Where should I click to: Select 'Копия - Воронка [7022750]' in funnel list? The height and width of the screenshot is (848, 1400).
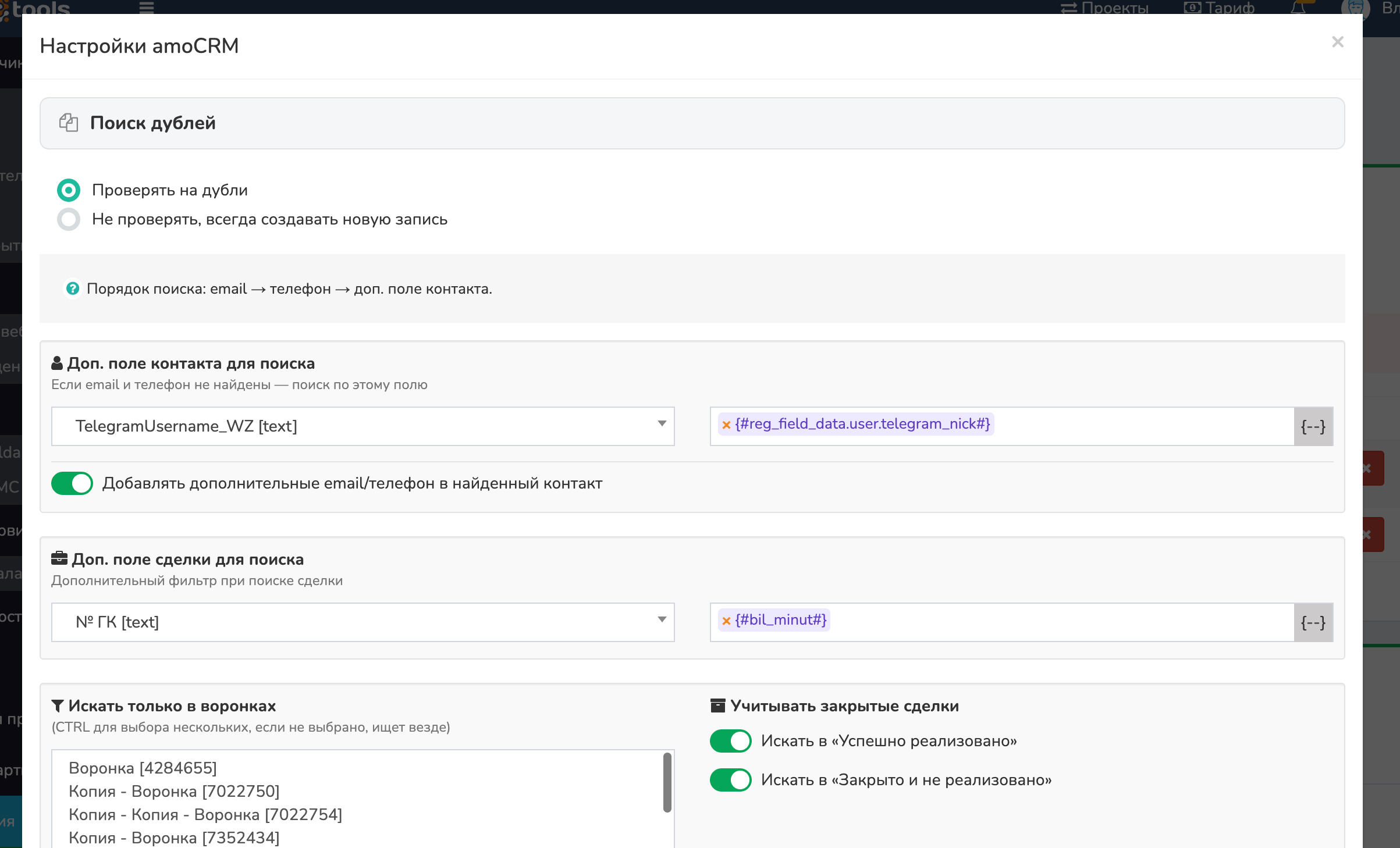(x=174, y=792)
